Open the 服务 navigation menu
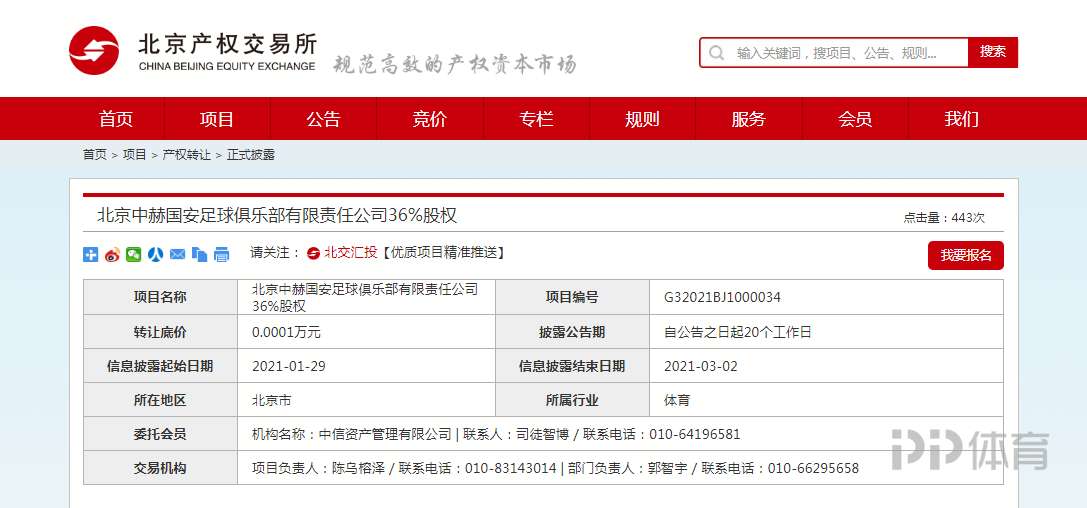 (x=749, y=119)
